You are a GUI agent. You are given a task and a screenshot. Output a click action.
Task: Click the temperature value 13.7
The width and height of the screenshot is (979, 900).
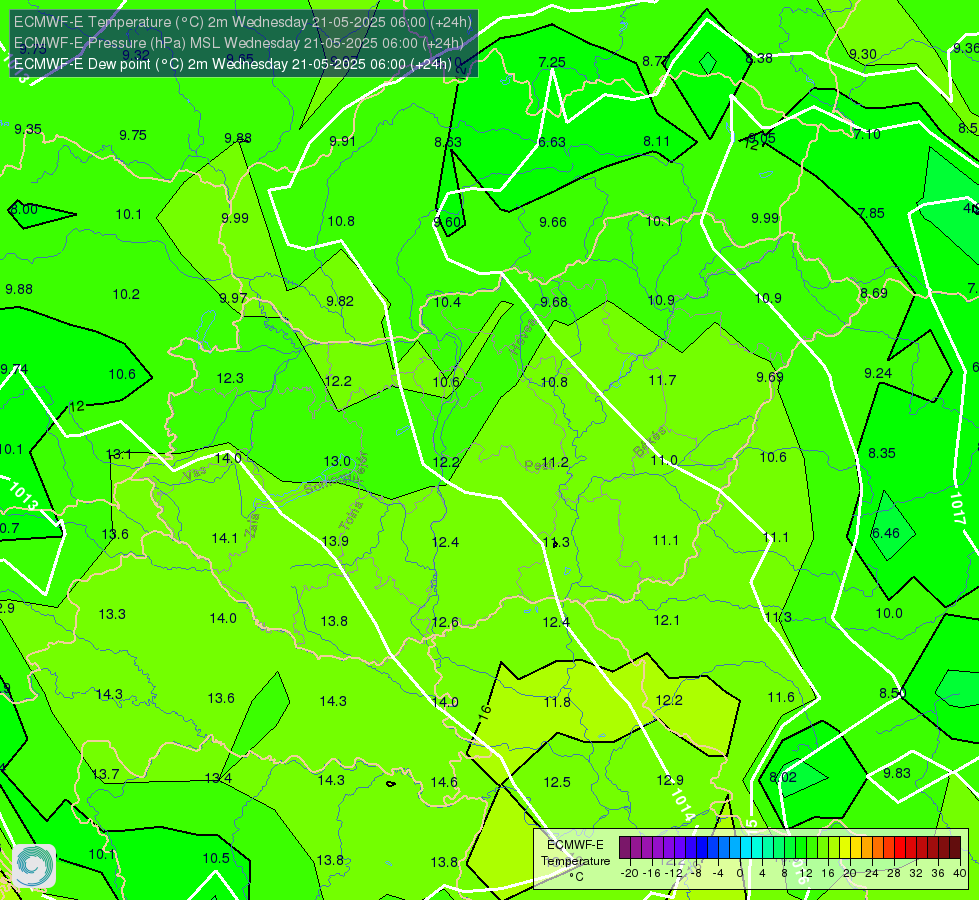(x=106, y=774)
